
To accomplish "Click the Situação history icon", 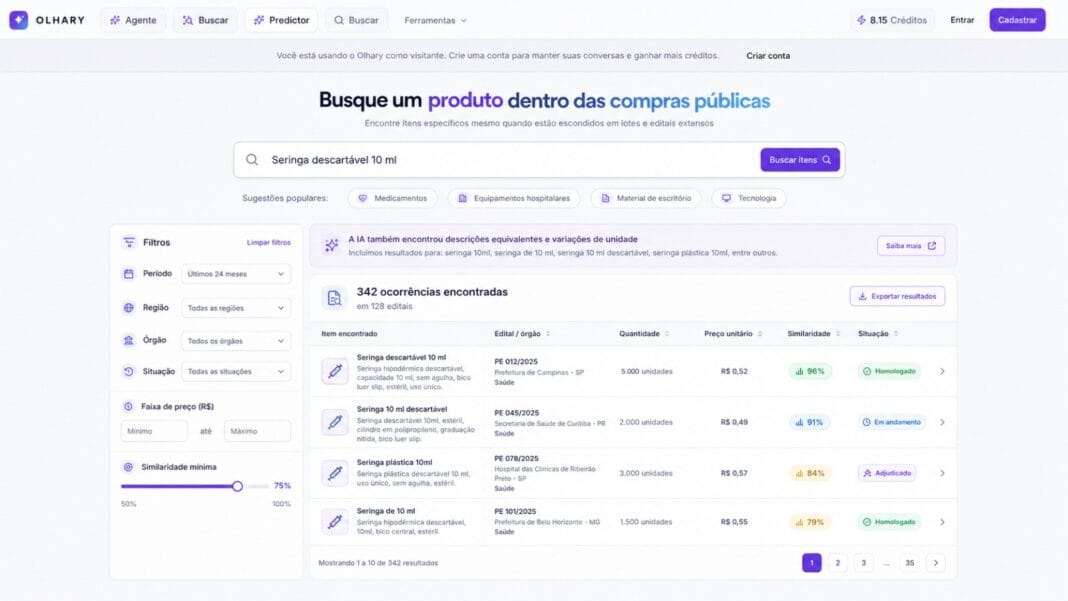I will [x=128, y=371].
